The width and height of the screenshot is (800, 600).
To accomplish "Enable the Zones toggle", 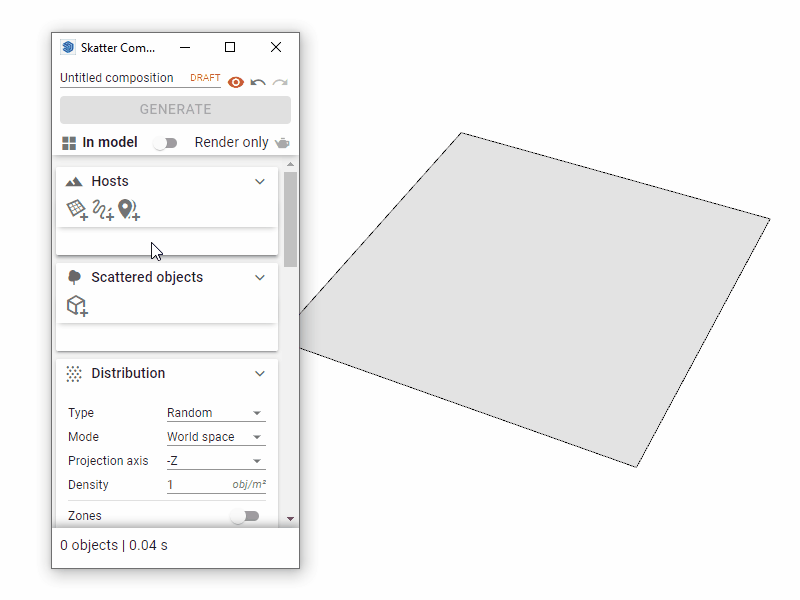I will (x=246, y=515).
